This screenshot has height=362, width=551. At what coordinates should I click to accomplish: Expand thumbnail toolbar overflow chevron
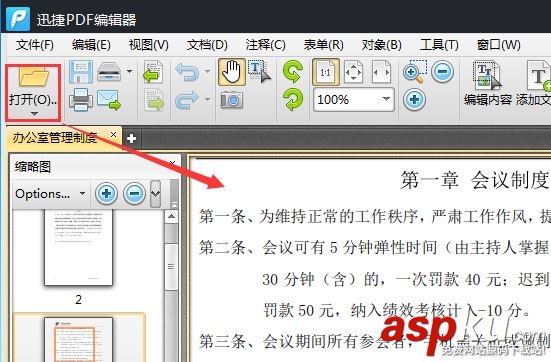click(x=155, y=194)
